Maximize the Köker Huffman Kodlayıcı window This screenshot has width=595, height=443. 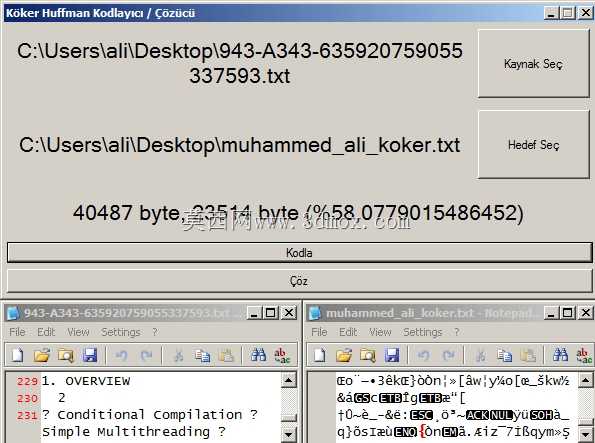568,13
